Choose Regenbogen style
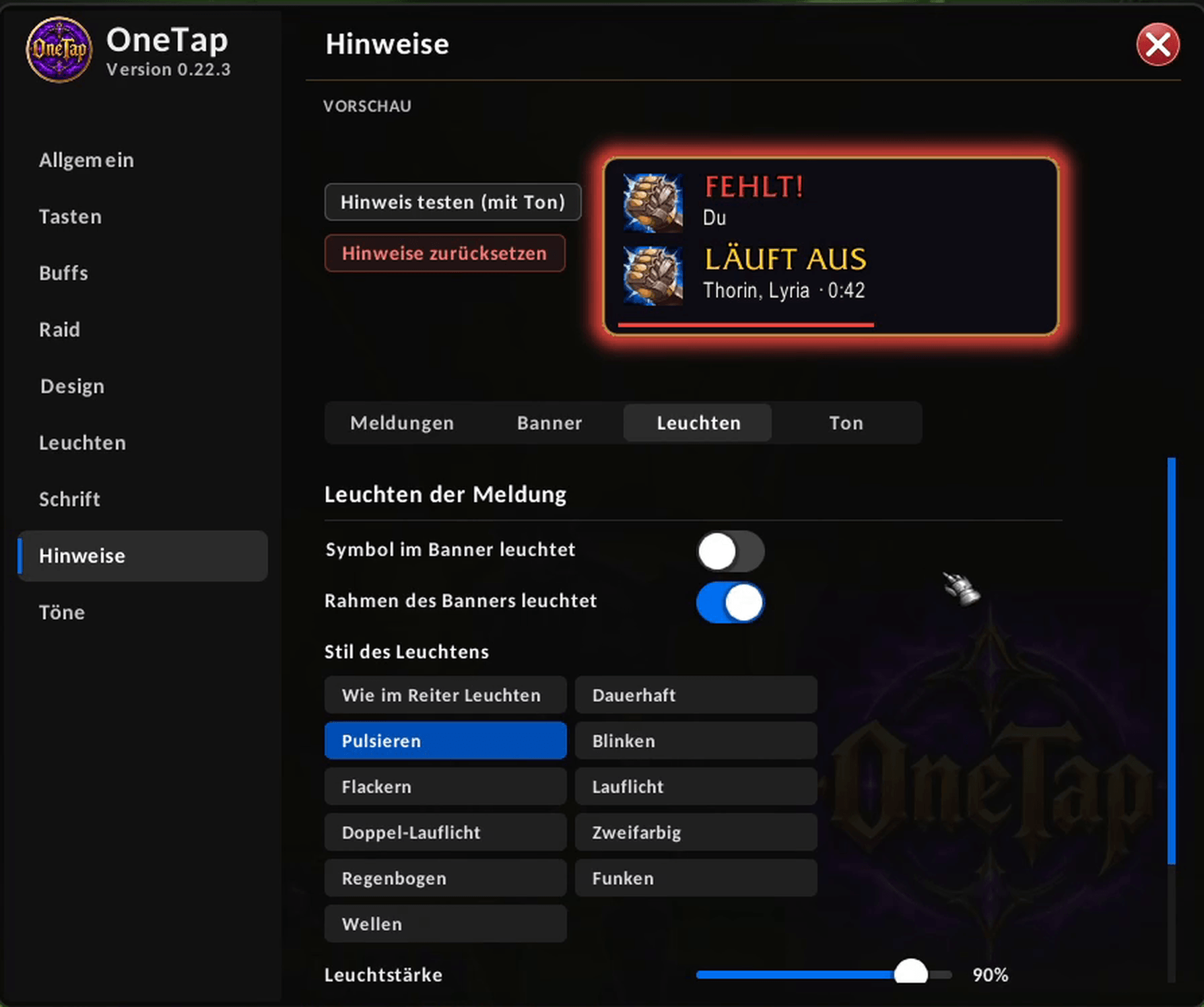The width and height of the screenshot is (1204, 1007). (x=445, y=878)
